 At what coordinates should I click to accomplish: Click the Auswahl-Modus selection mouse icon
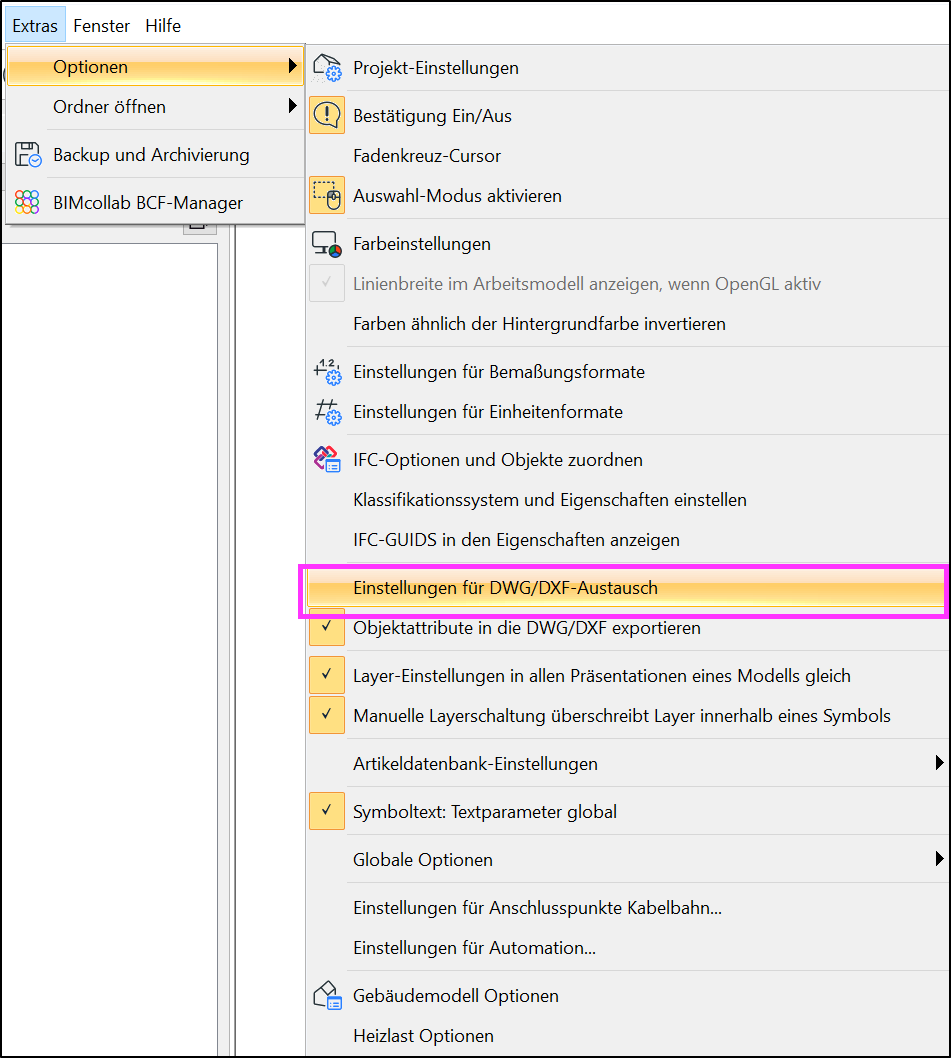327,196
